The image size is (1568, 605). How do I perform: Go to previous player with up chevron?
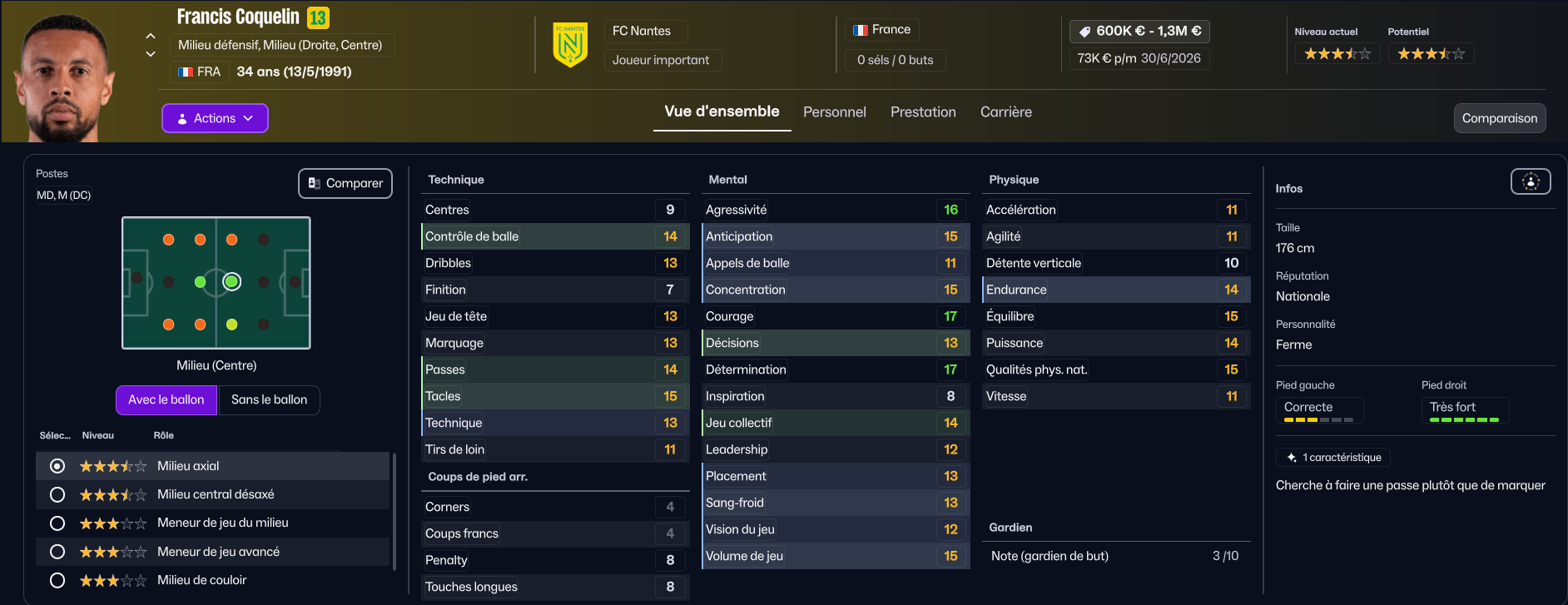pyautogui.click(x=151, y=36)
